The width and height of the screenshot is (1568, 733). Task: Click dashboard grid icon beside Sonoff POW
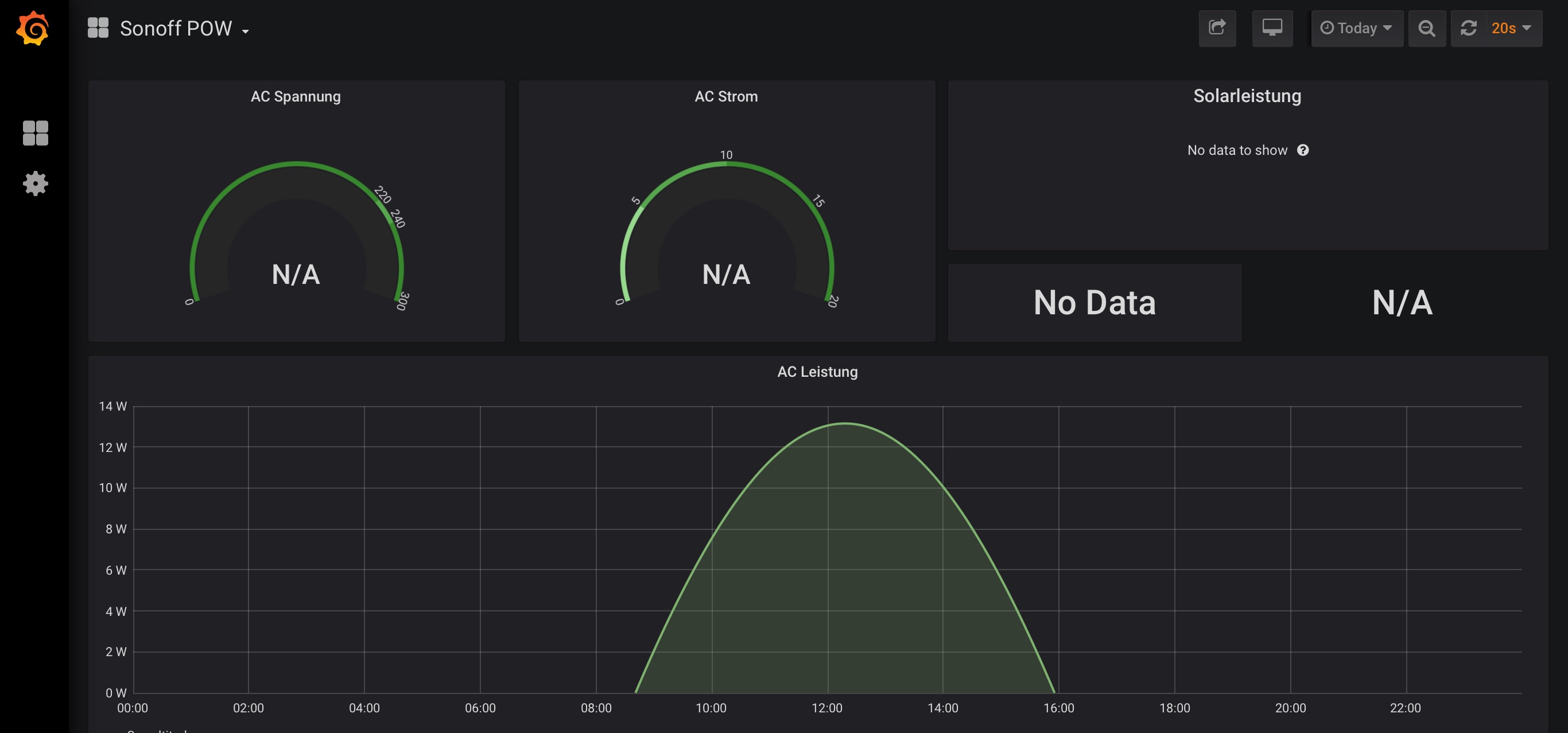[x=98, y=28]
